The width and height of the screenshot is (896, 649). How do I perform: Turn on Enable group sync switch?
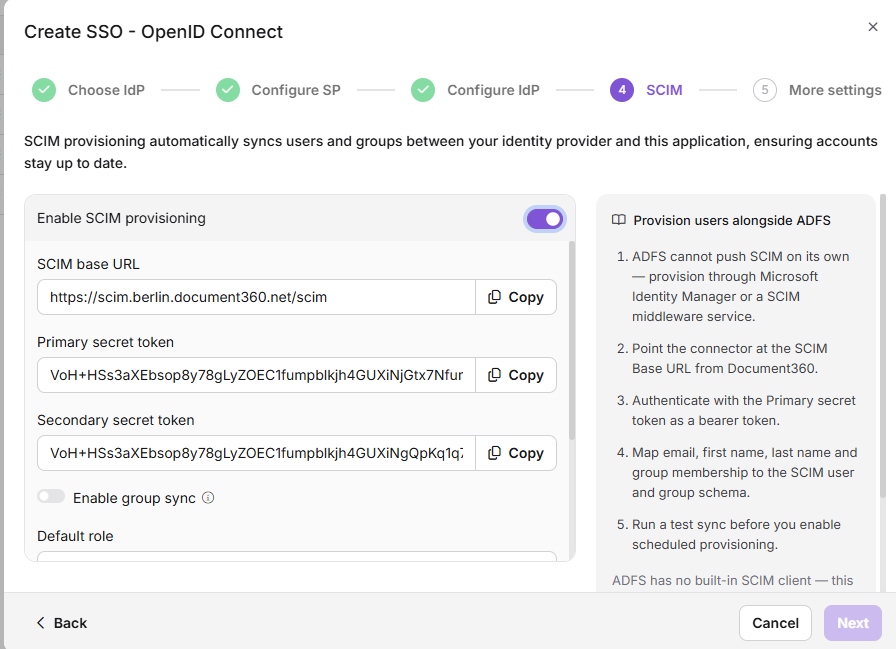pos(51,496)
